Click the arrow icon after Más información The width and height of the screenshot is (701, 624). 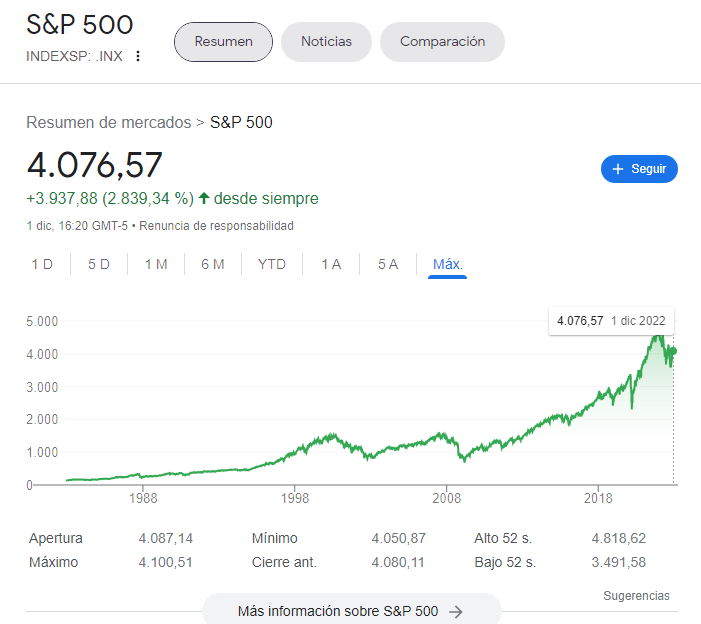[x=456, y=611]
